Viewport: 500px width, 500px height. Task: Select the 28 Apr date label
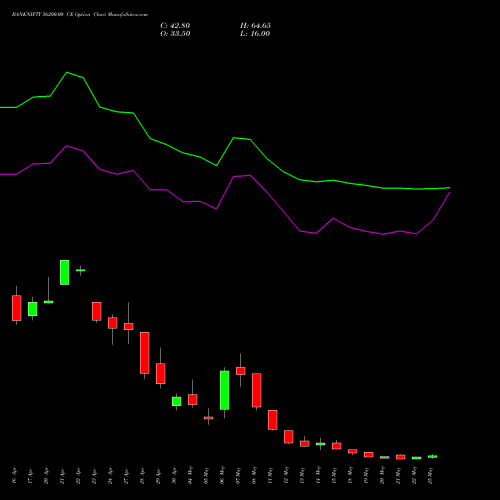pyautogui.click(x=142, y=476)
